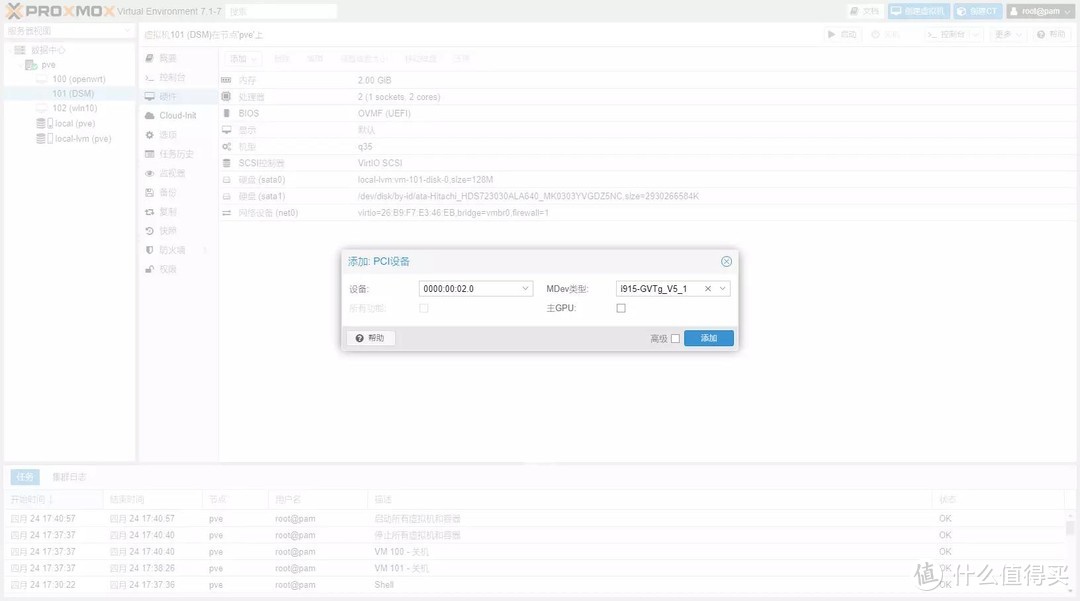The image size is (1080, 601).
Task: Click the 创建CT button
Action: point(977,11)
